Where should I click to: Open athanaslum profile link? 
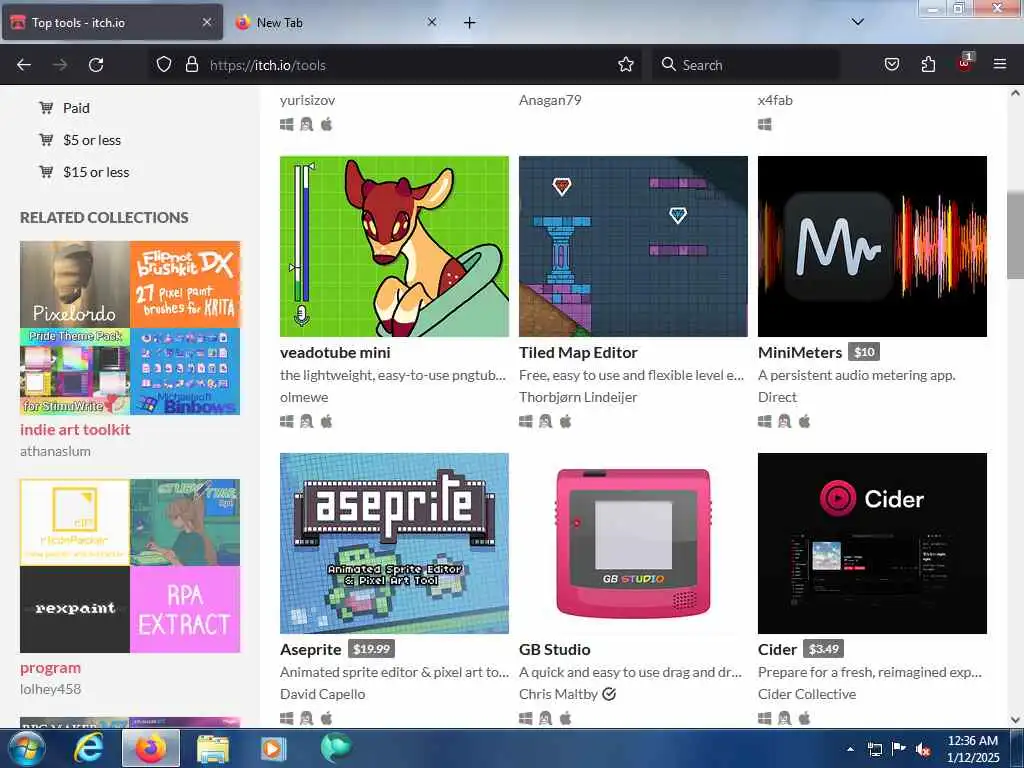click(56, 451)
